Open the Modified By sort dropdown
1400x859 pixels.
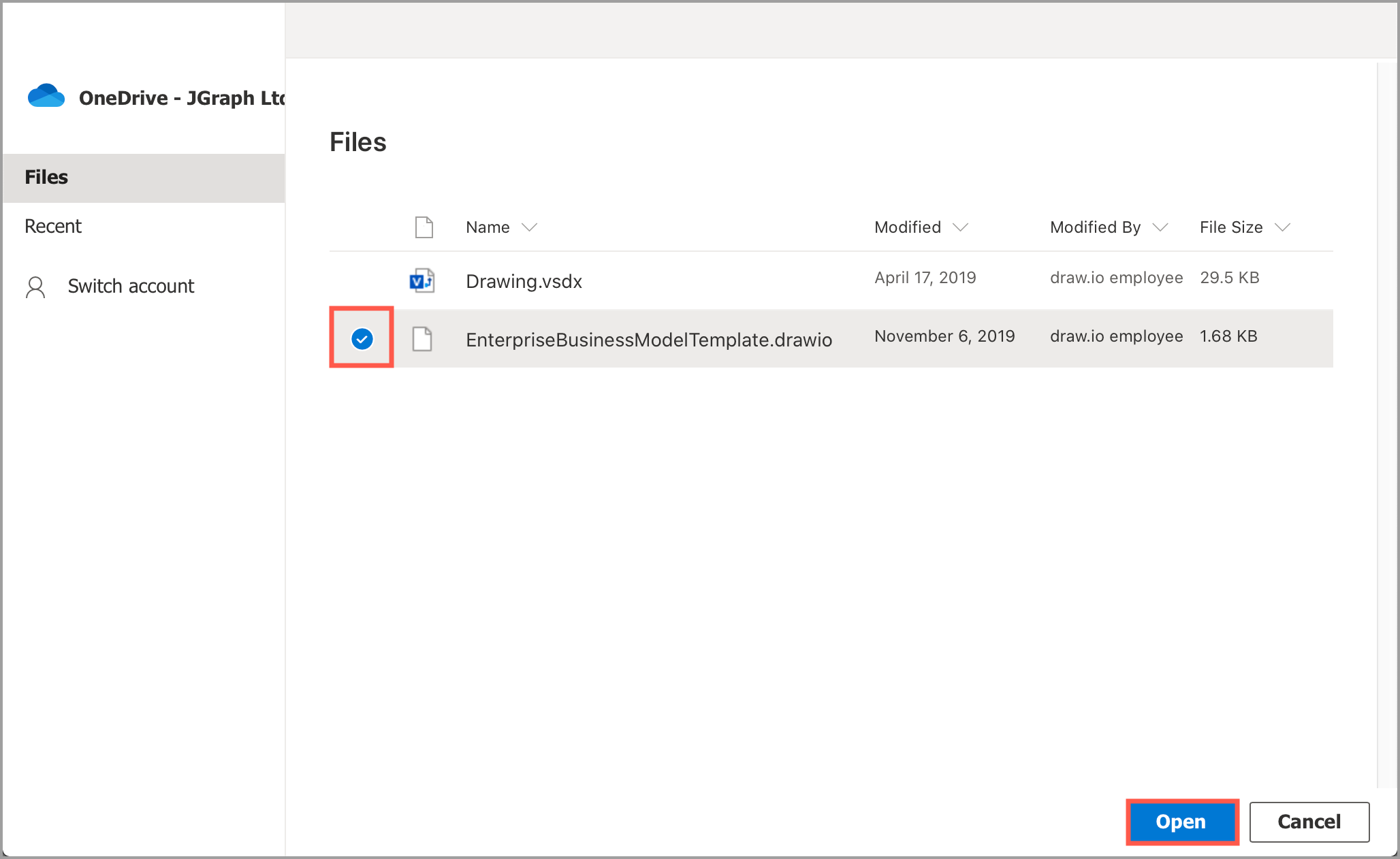coord(1161,227)
